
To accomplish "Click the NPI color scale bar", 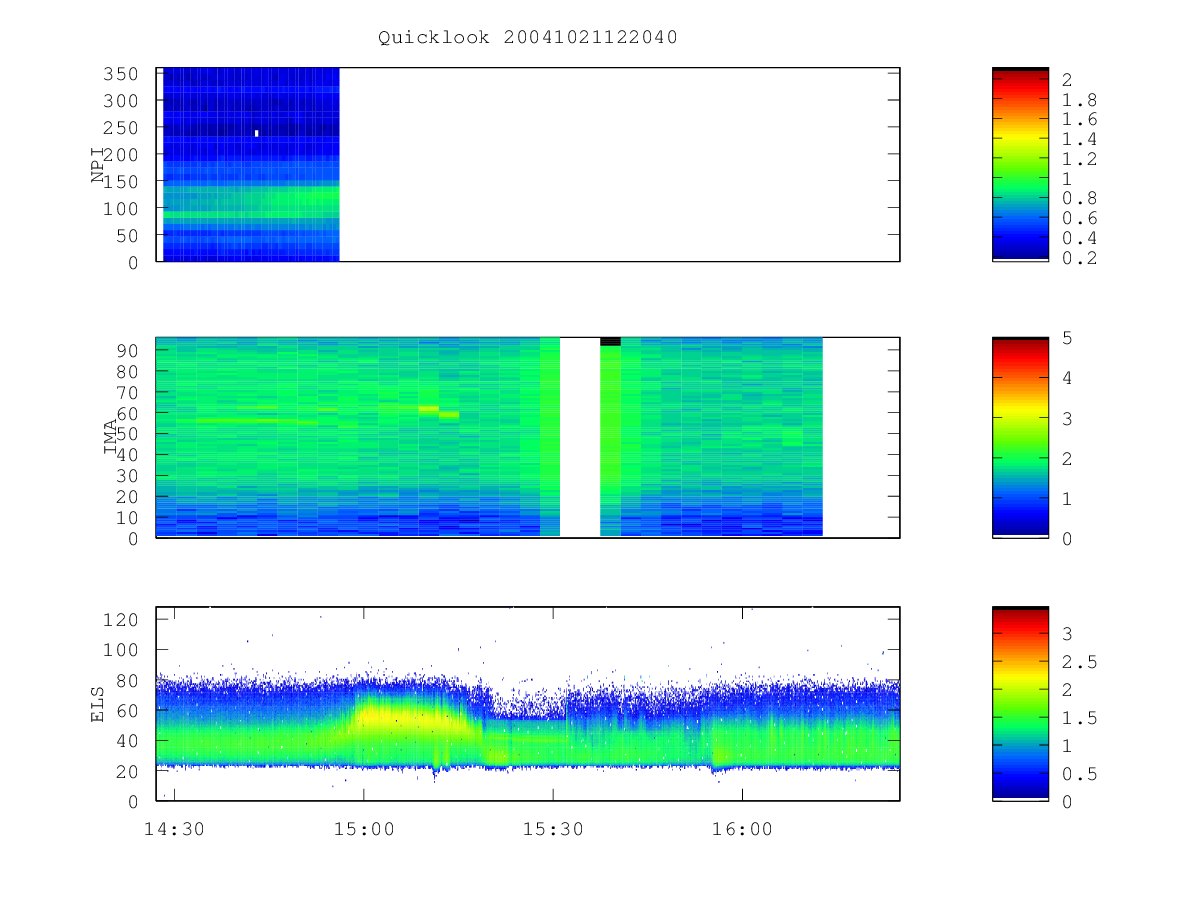I will (1020, 165).
